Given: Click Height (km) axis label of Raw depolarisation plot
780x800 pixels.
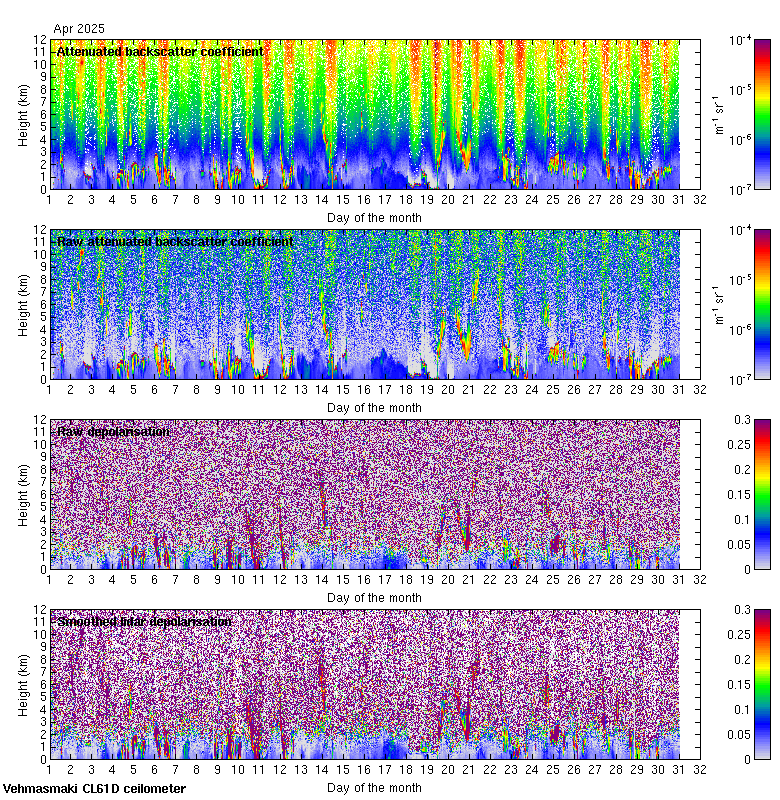Looking at the screenshot, I should (23, 494).
